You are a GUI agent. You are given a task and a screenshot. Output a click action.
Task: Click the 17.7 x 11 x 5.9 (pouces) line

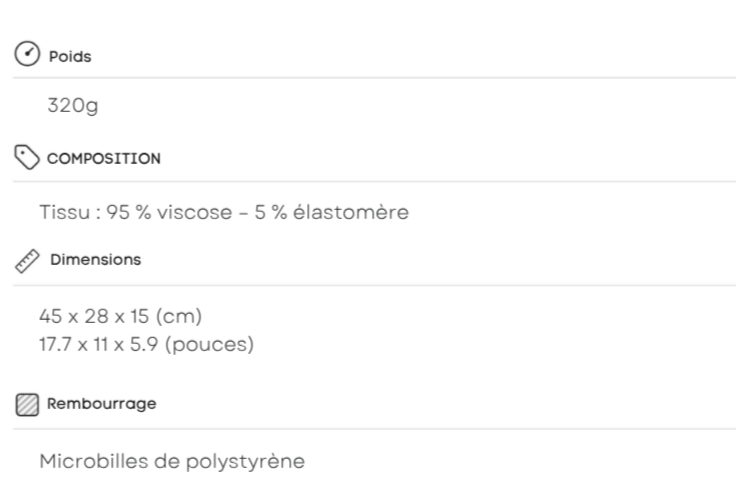146,344
